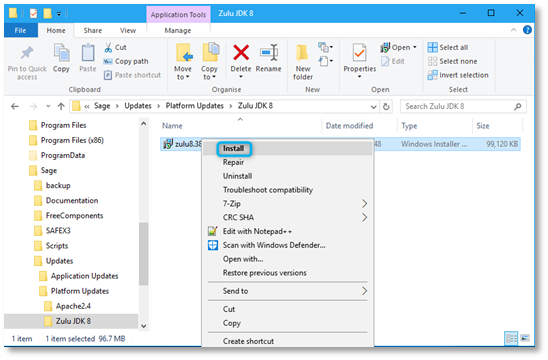This screenshot has height=360, width=548.
Task: Open the Move to dropdown
Action: [183, 62]
